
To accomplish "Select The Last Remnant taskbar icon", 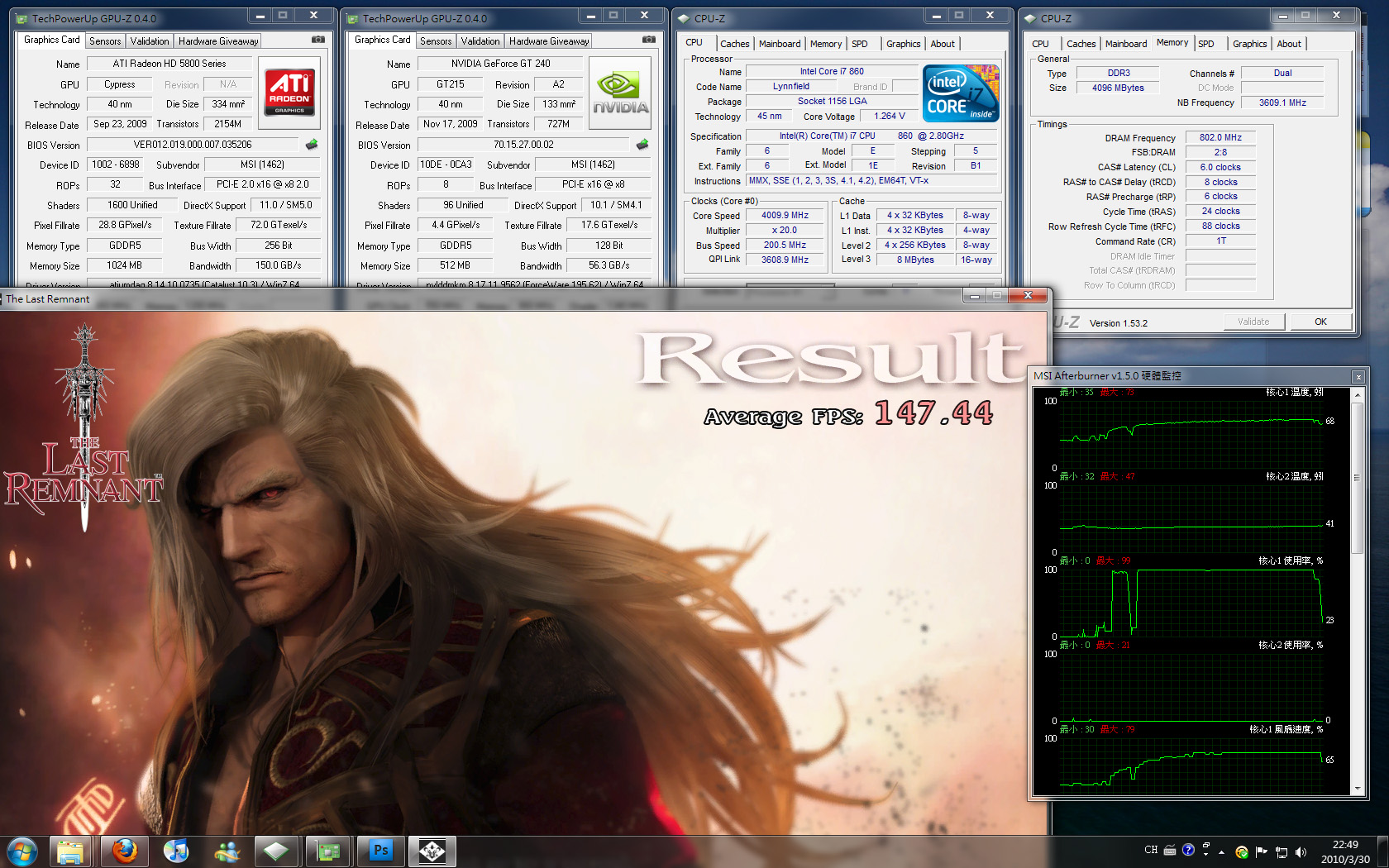I will 432,851.
